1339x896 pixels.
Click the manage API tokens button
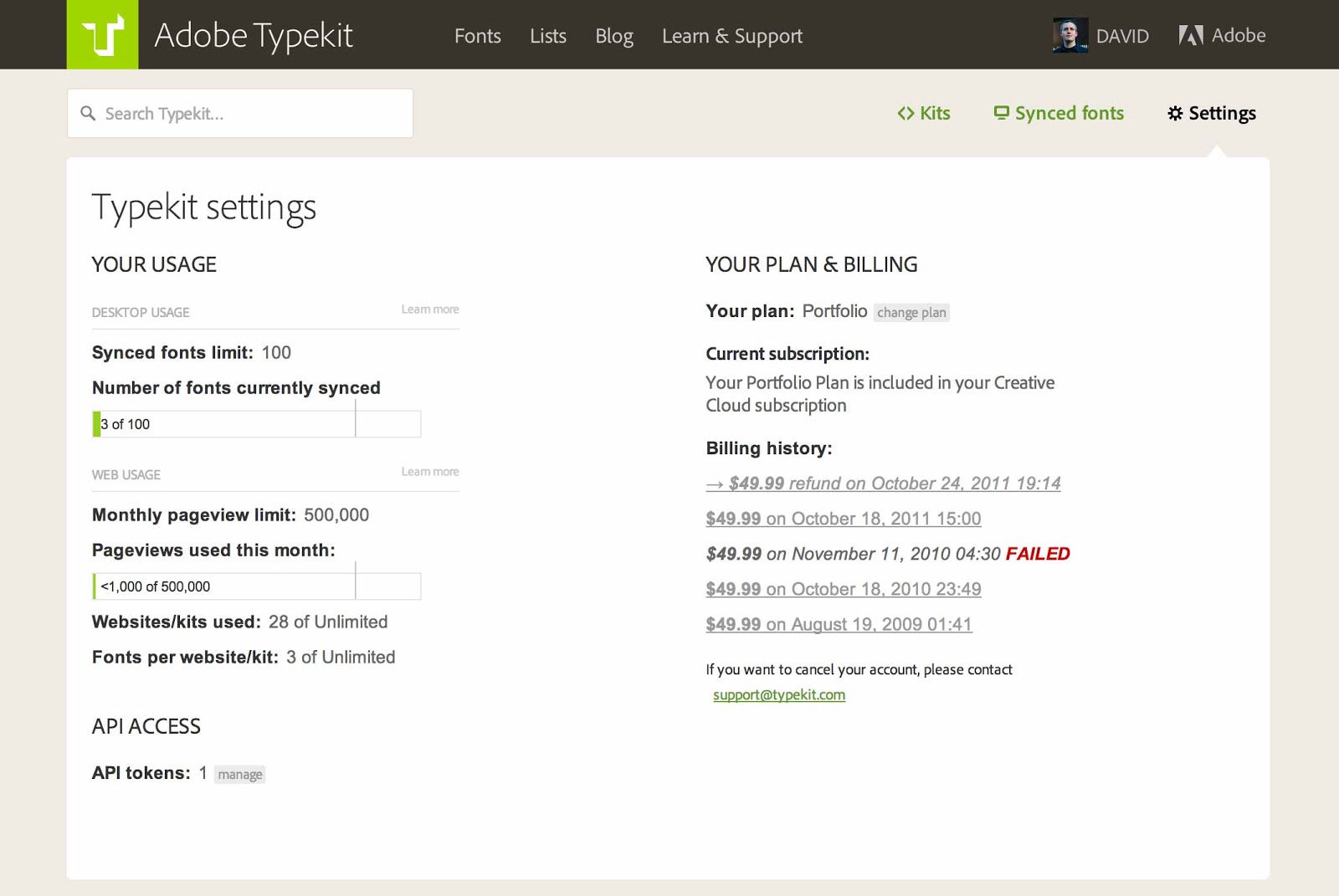240,775
